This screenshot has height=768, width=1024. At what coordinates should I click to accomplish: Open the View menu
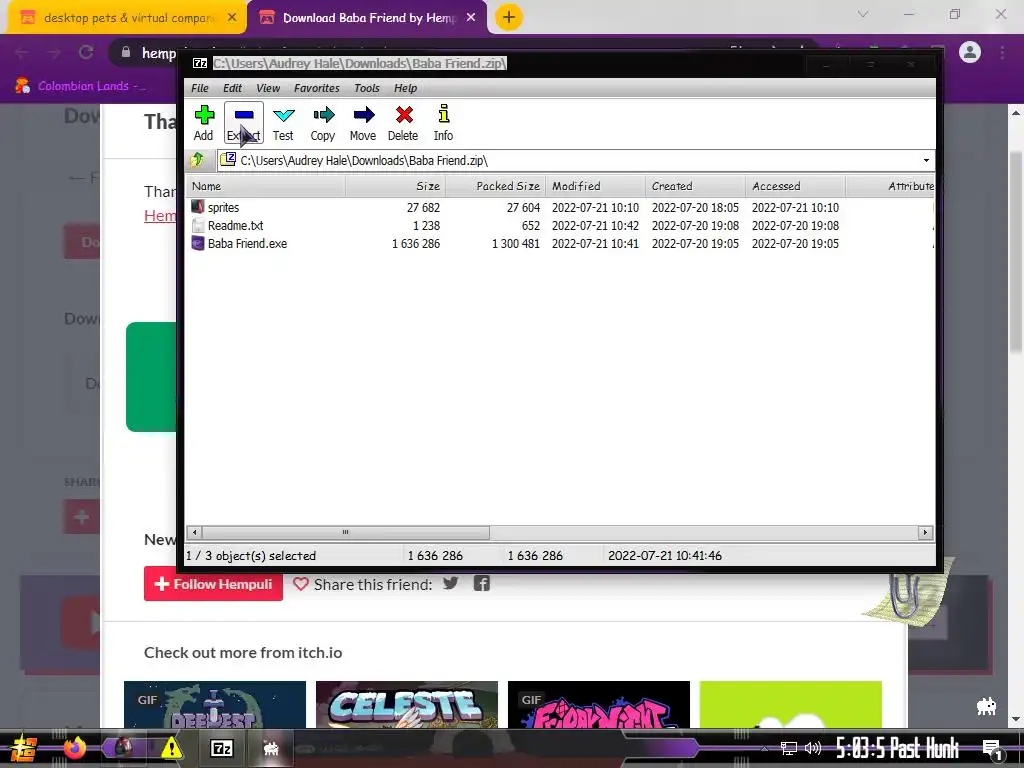click(x=268, y=88)
